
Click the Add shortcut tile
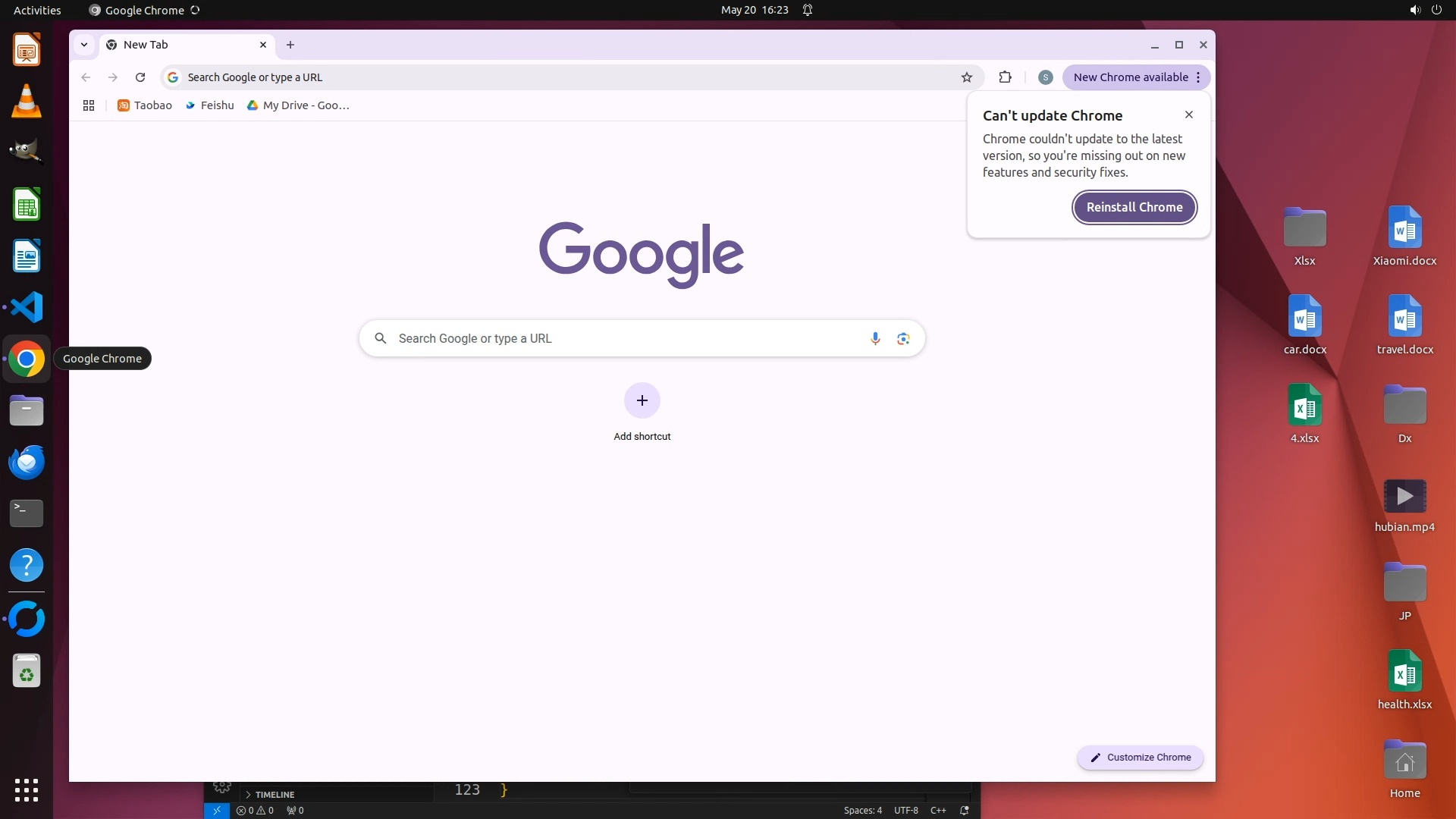pos(642,401)
